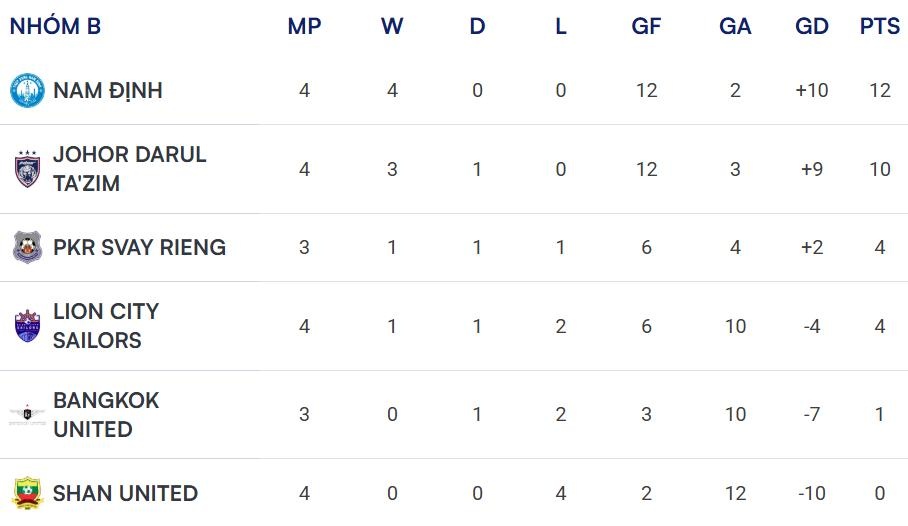Open the Shan United team name
908x526 pixels.
tap(125, 493)
